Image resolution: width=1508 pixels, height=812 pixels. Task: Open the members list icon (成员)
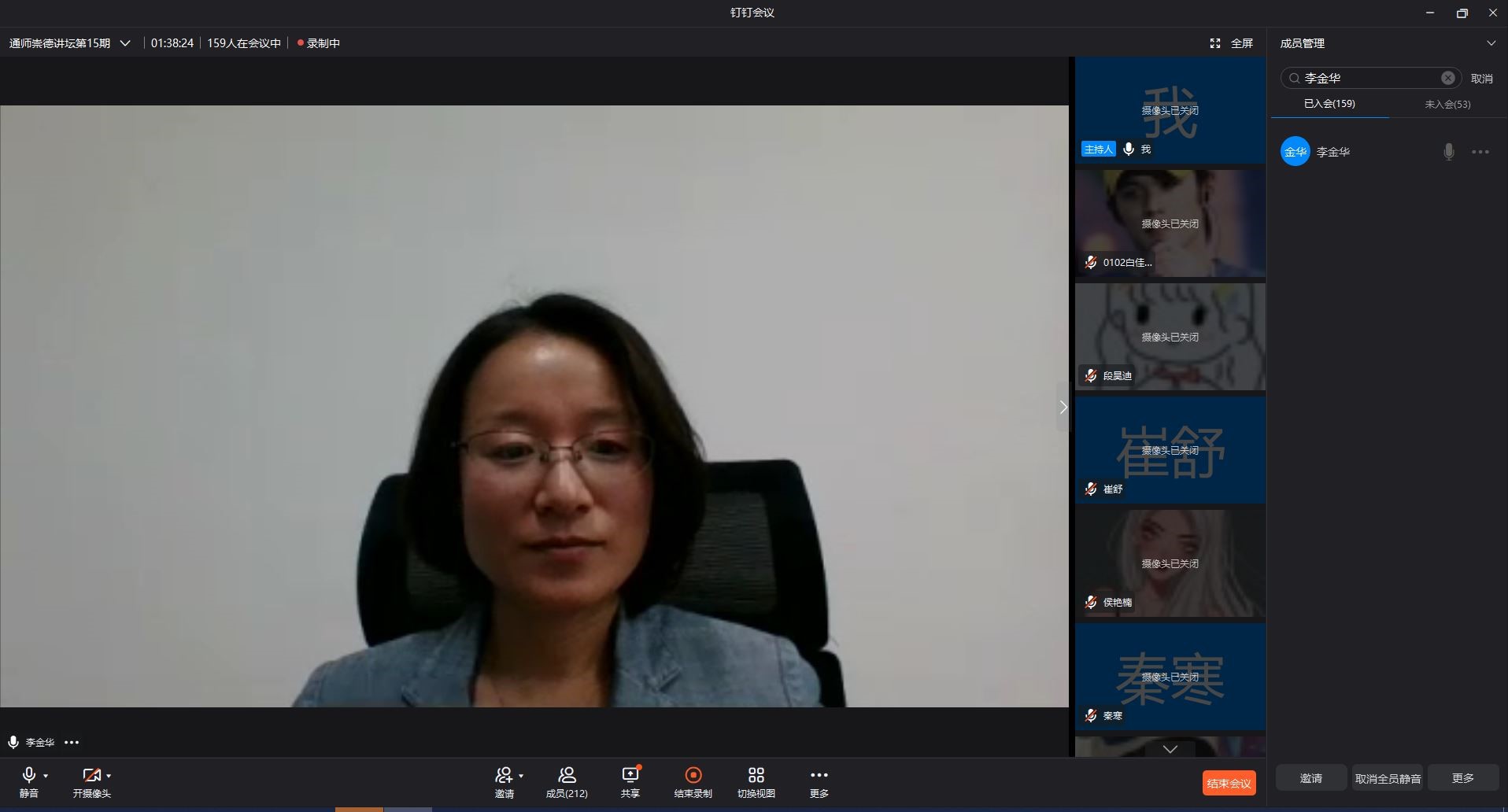click(x=567, y=776)
